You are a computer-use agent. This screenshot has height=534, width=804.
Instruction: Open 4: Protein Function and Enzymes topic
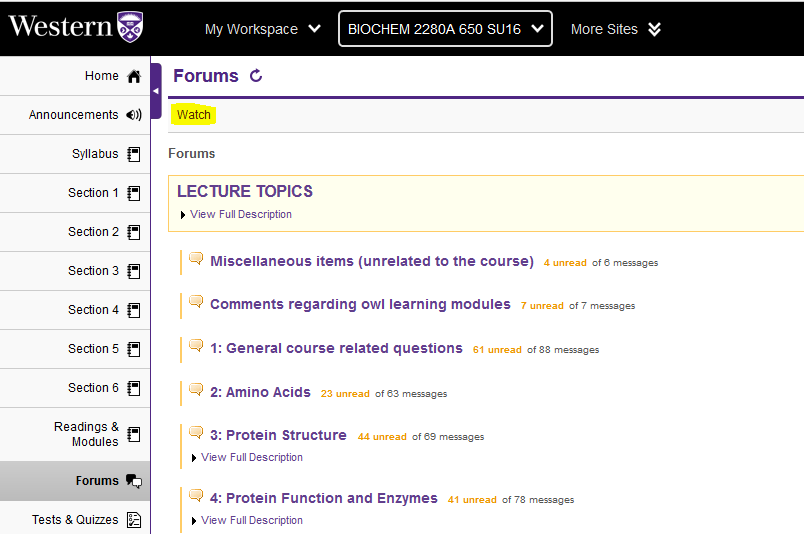click(324, 499)
